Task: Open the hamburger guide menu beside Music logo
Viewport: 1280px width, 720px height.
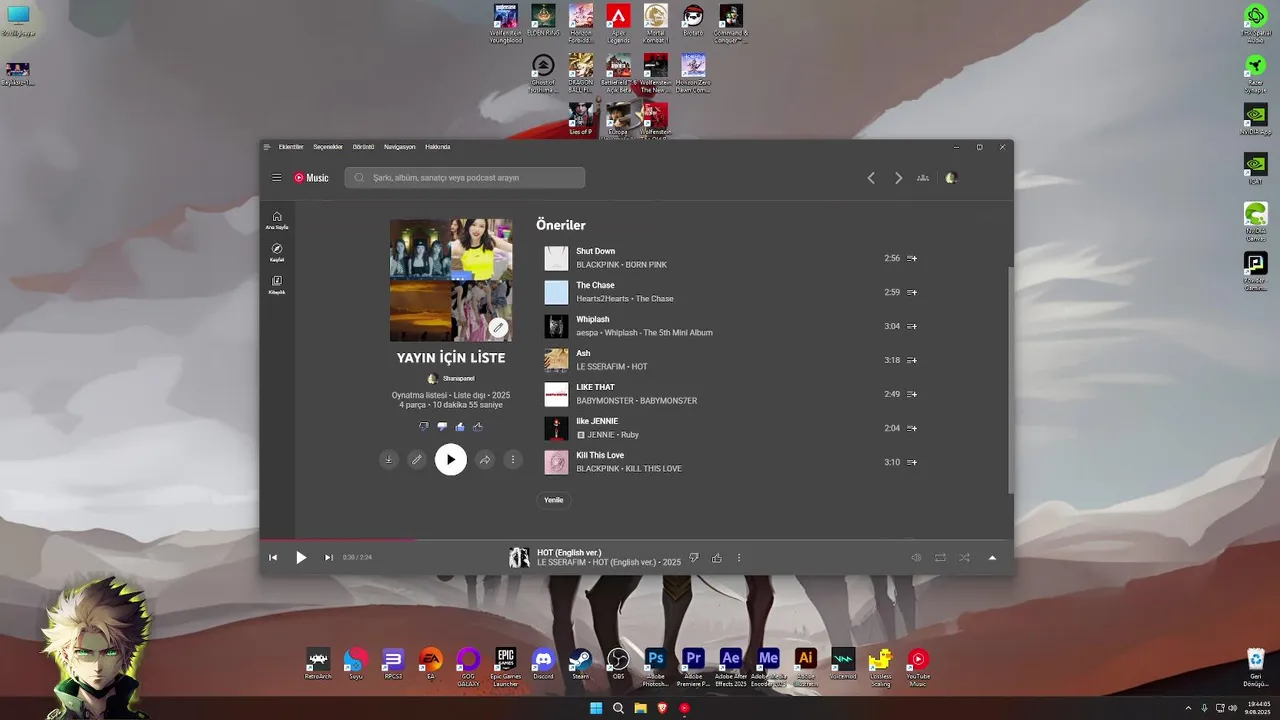Action: click(277, 178)
